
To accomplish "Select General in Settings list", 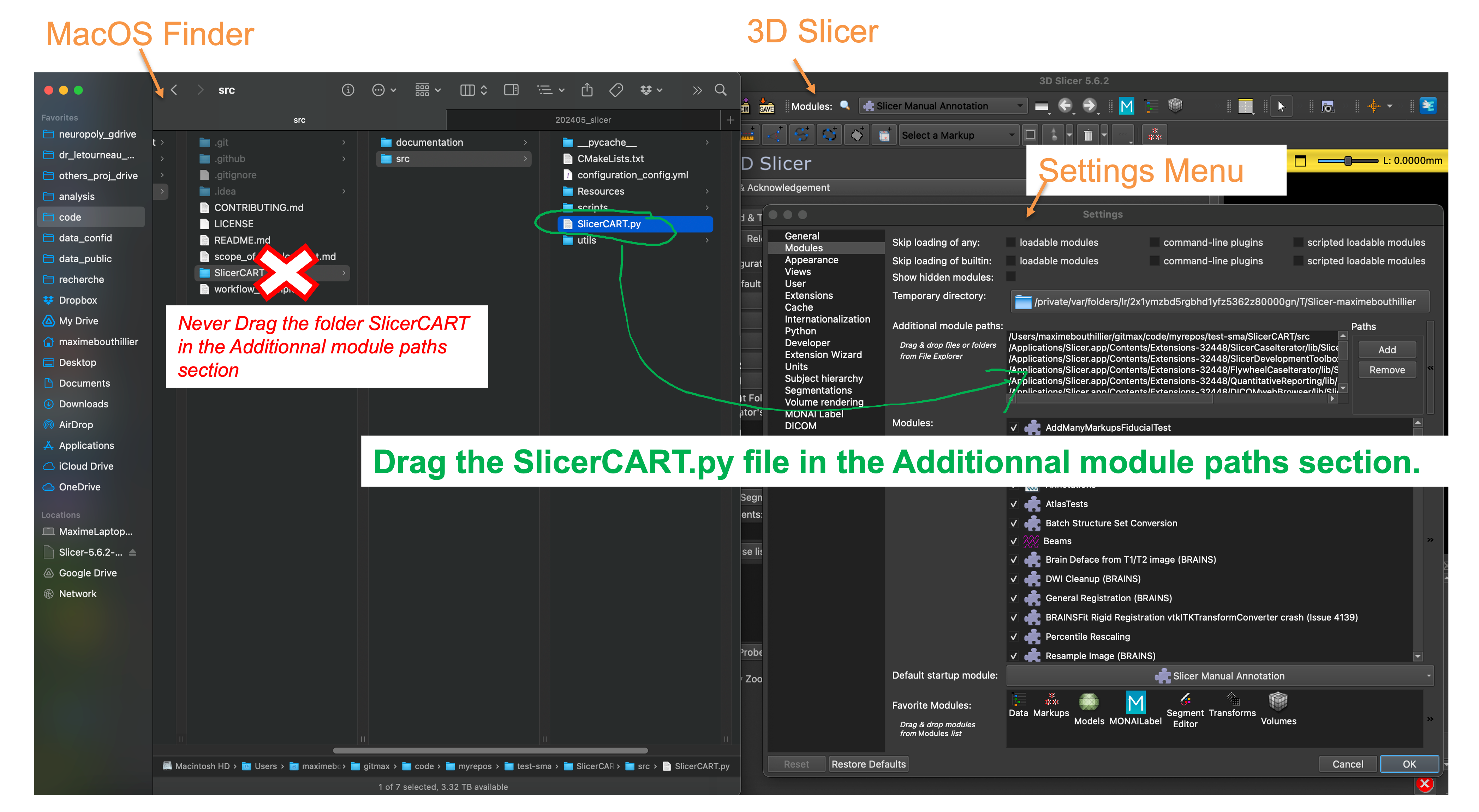I will pos(801,236).
